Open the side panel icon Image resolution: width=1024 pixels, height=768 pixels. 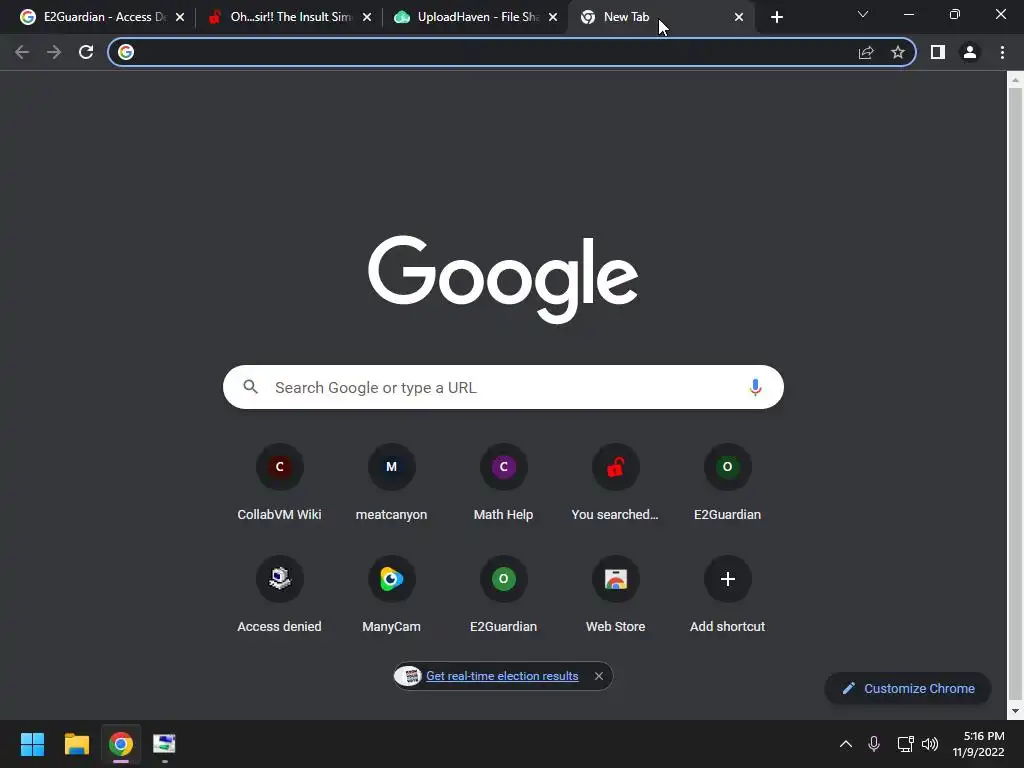(x=938, y=52)
